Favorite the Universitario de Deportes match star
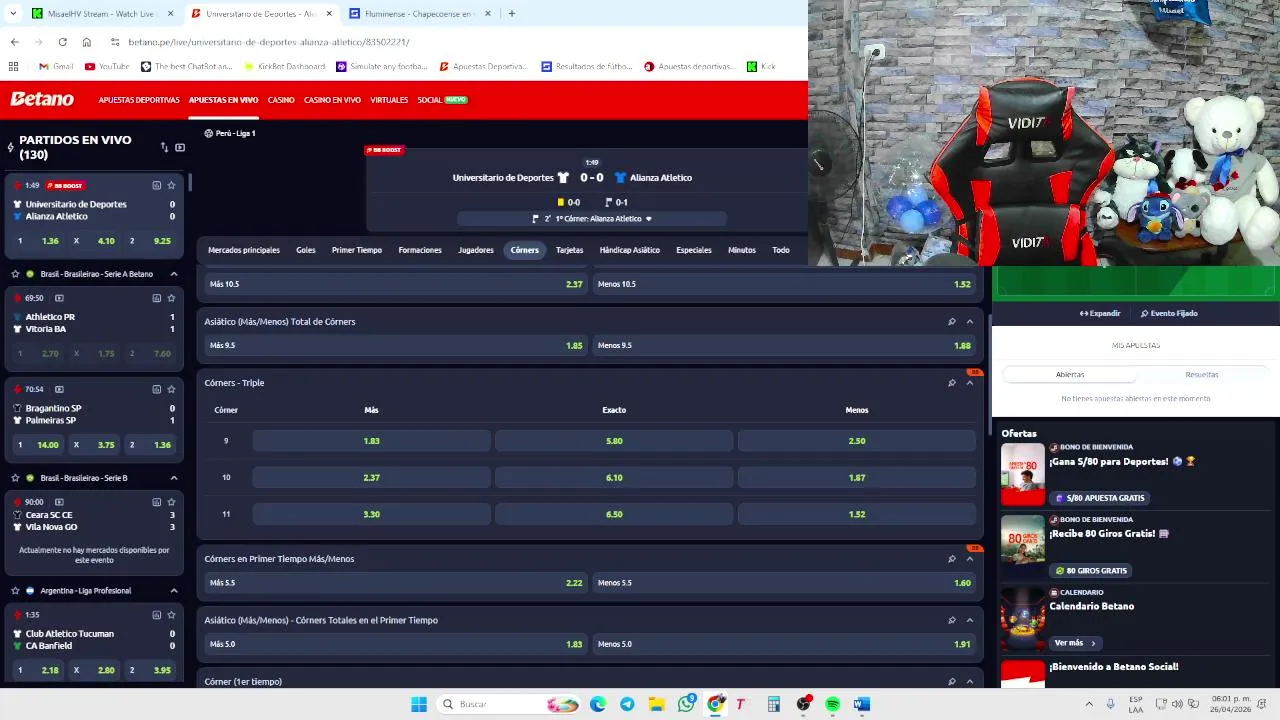The image size is (1280, 720). coord(171,185)
